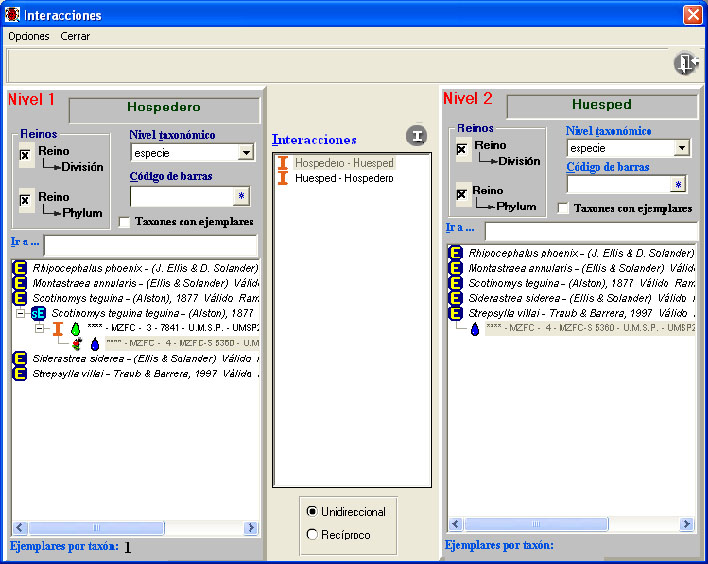Select the Recíproco radio option
The width and height of the screenshot is (708, 564).
pos(312,534)
